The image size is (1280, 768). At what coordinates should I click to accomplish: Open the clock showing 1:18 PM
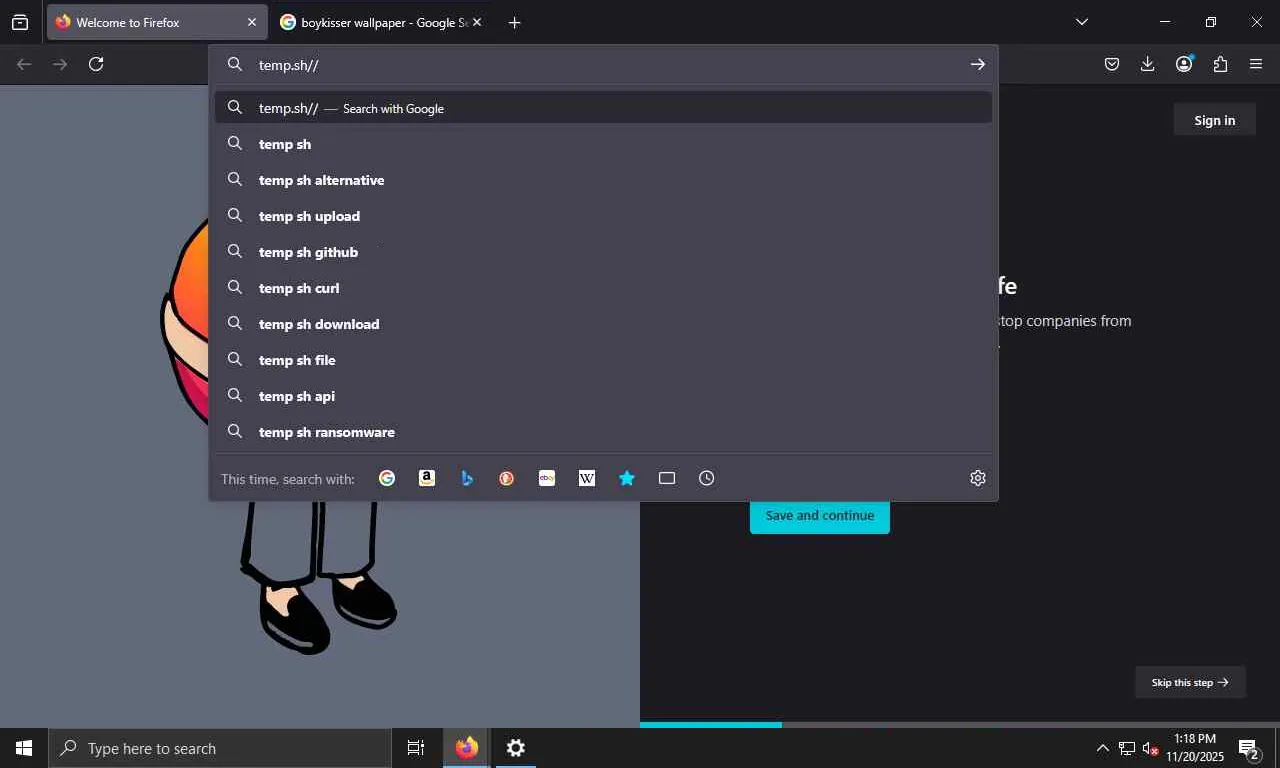(x=1194, y=748)
